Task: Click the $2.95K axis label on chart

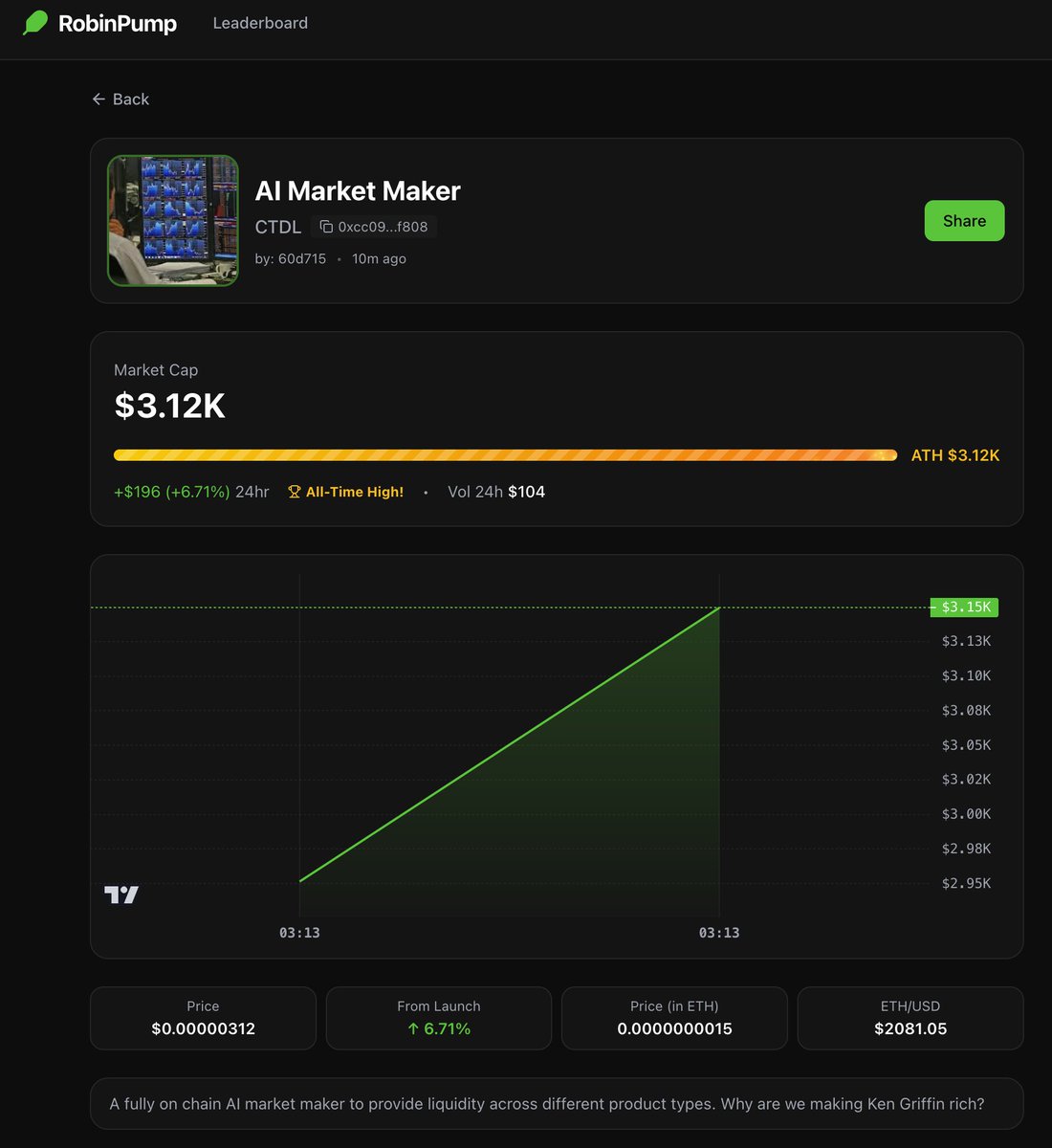Action: (x=966, y=883)
